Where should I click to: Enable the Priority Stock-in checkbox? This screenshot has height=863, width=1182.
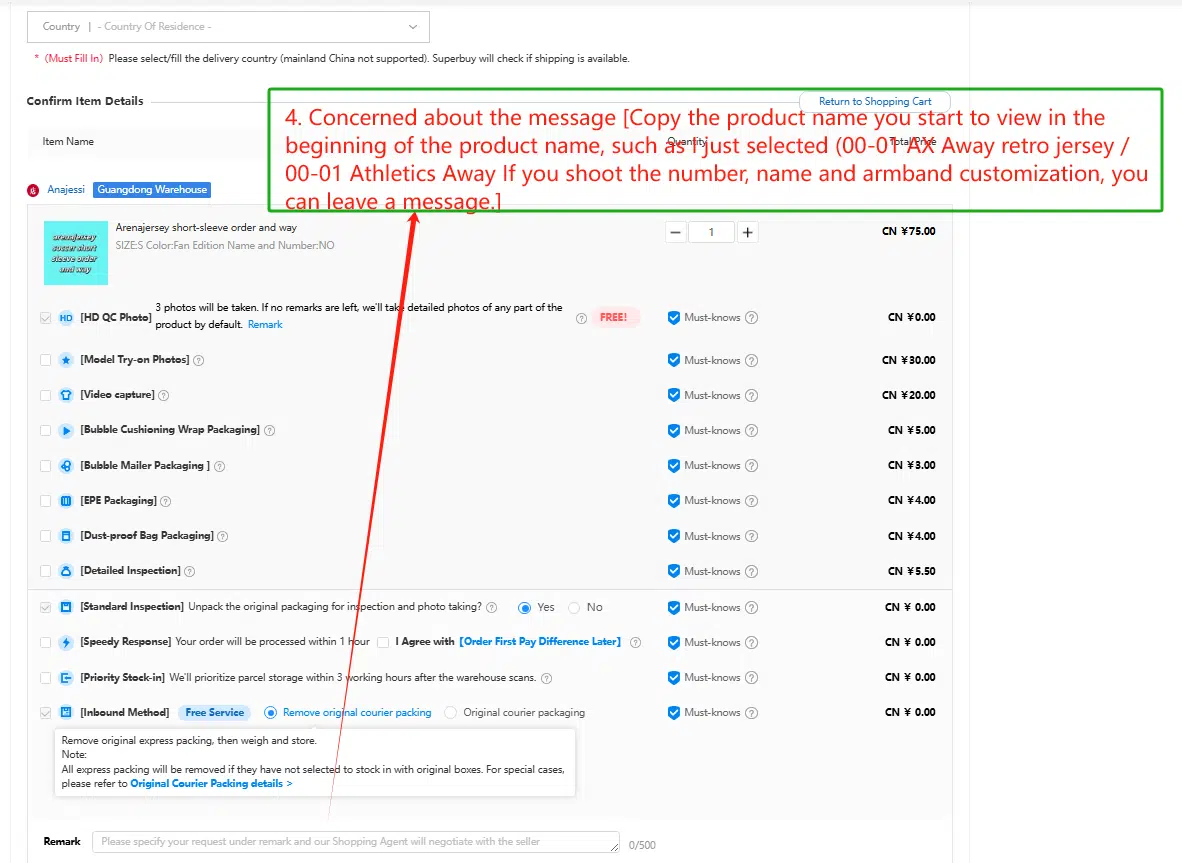coord(45,678)
